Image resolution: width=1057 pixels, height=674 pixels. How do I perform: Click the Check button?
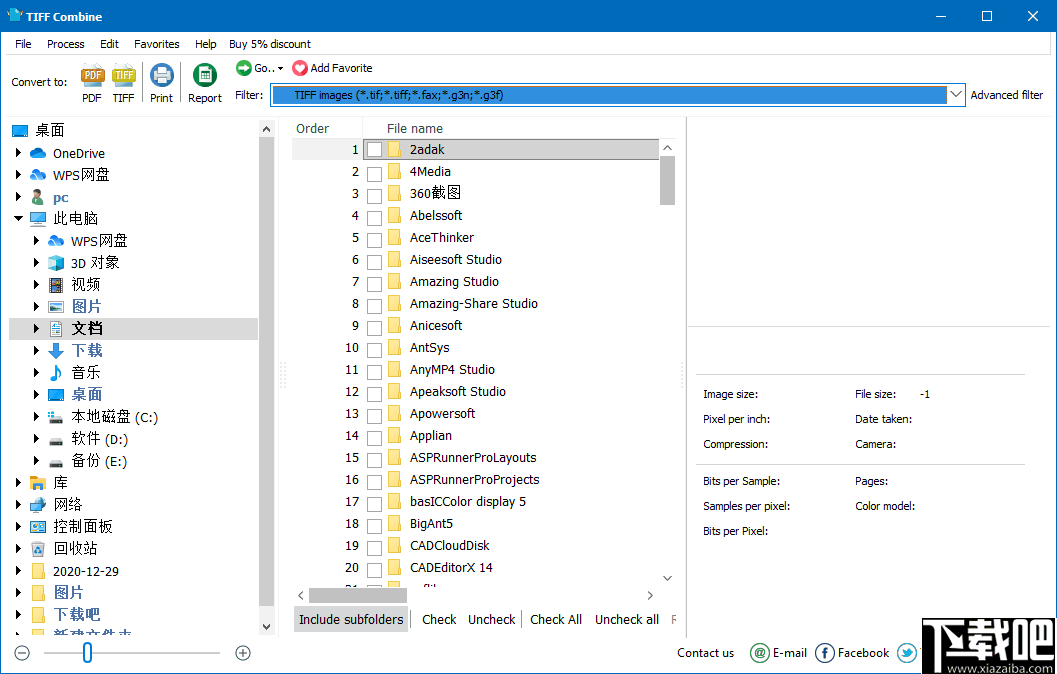click(439, 619)
